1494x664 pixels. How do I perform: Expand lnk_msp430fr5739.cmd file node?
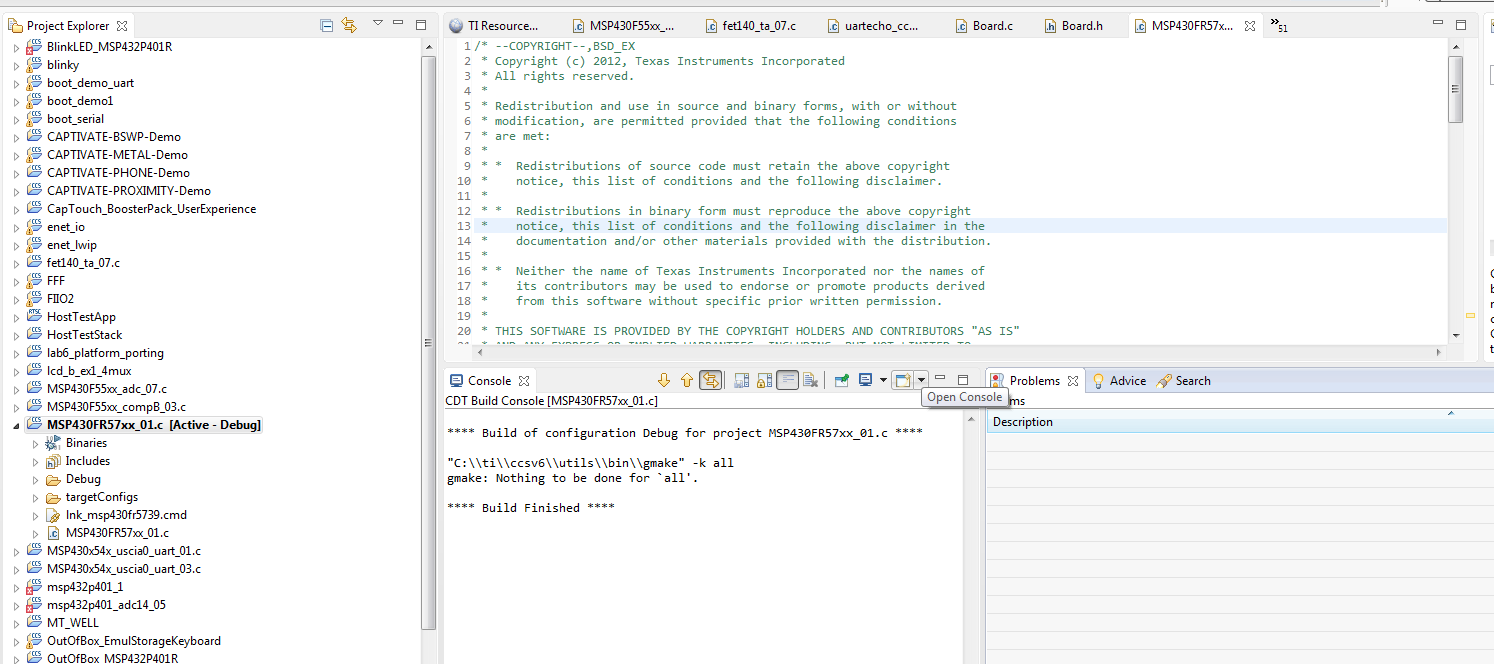tap(35, 515)
